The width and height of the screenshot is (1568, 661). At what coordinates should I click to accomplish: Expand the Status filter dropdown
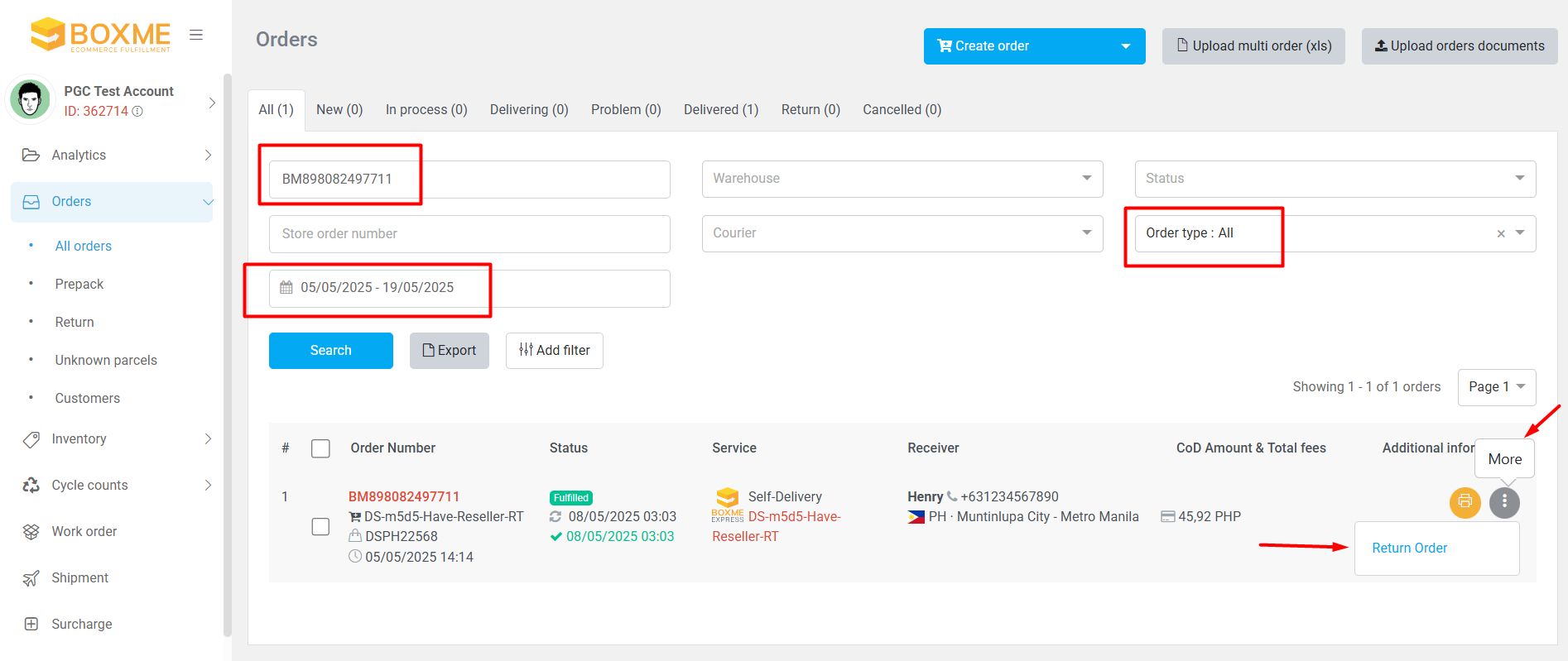point(1335,179)
